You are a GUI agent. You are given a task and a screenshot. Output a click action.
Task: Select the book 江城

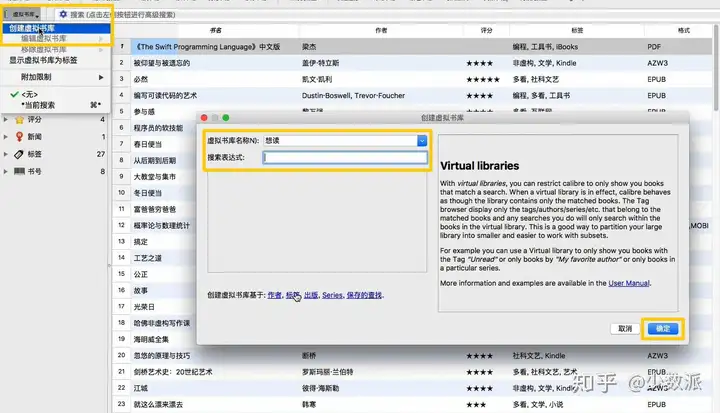141,388
